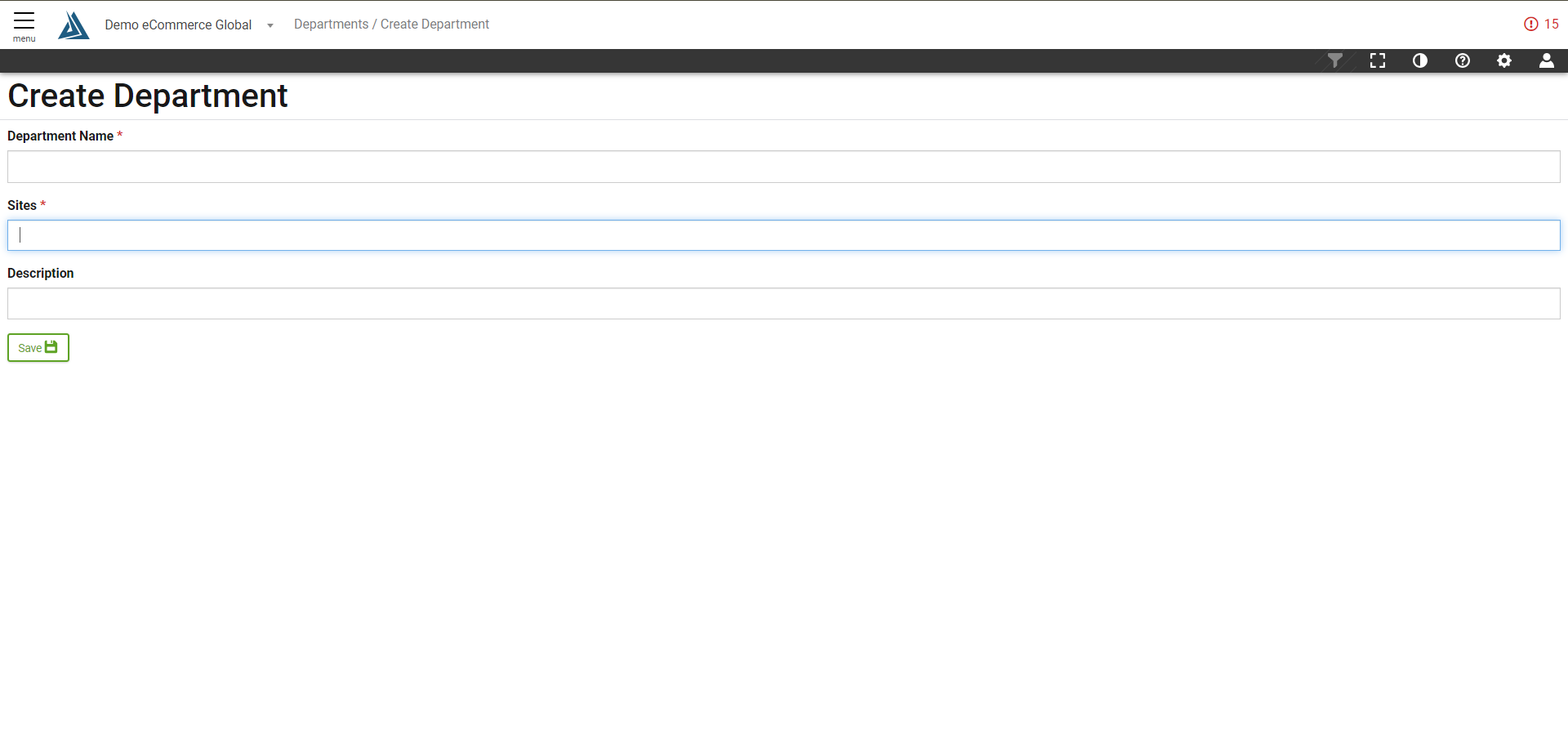The image size is (1568, 745).
Task: Focus the Description input field
Action: point(784,303)
